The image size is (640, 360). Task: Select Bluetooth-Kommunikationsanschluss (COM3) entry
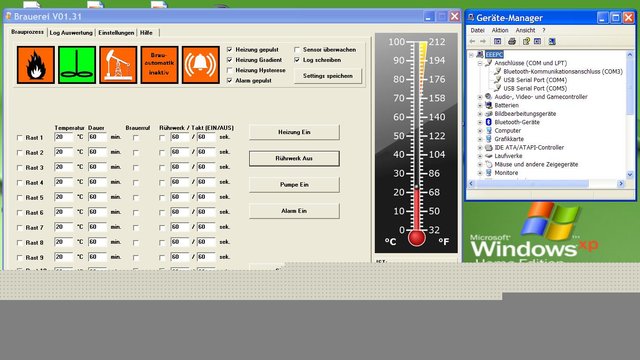[x=563, y=71]
